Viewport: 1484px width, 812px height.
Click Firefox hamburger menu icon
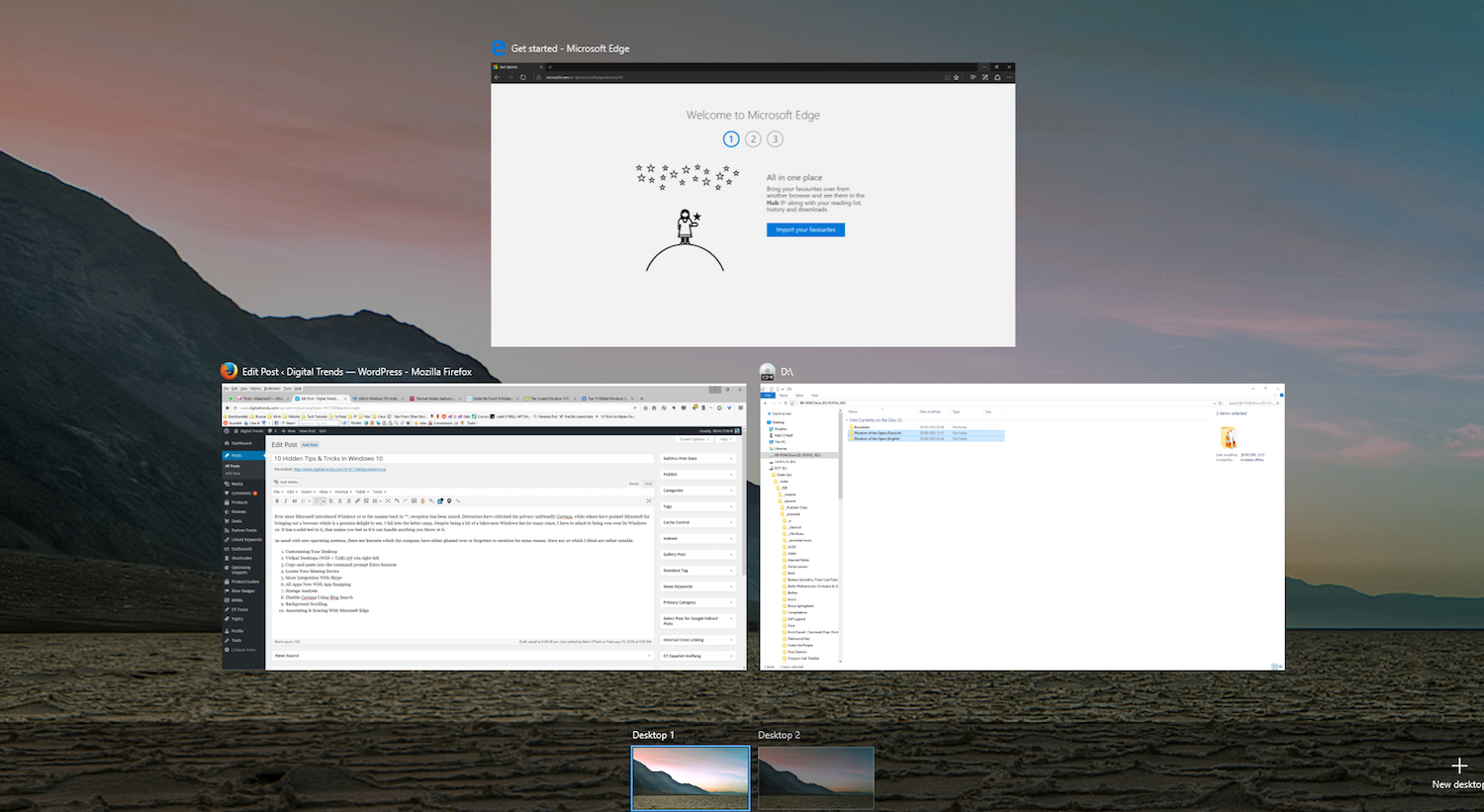740,407
